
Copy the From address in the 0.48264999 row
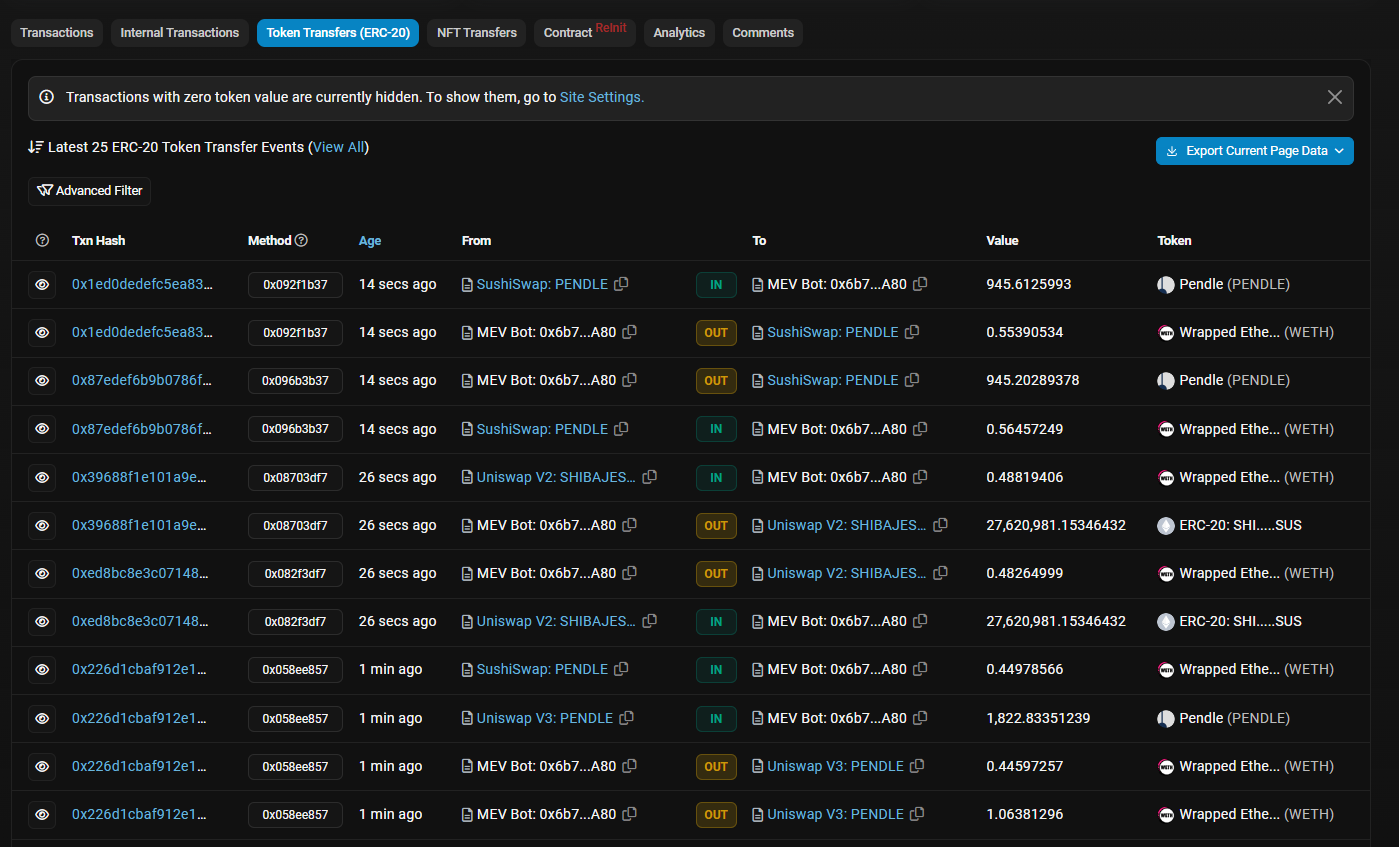(x=630, y=573)
